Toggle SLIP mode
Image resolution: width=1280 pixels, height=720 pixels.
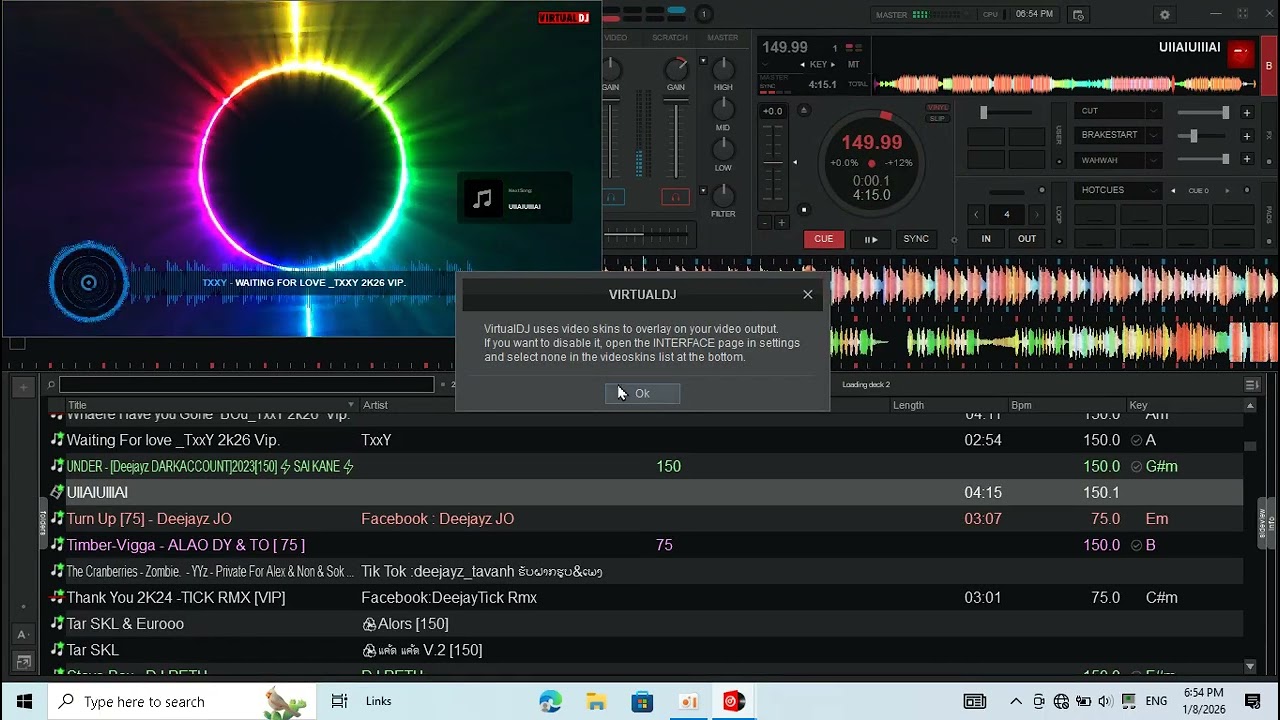(x=937, y=118)
